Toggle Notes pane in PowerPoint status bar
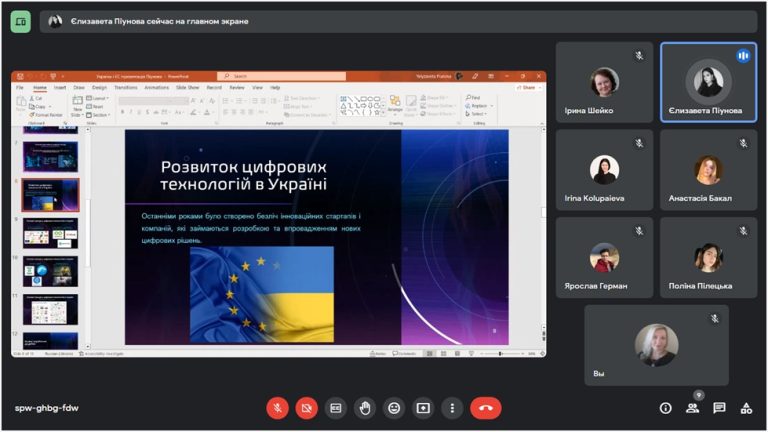 [378, 353]
